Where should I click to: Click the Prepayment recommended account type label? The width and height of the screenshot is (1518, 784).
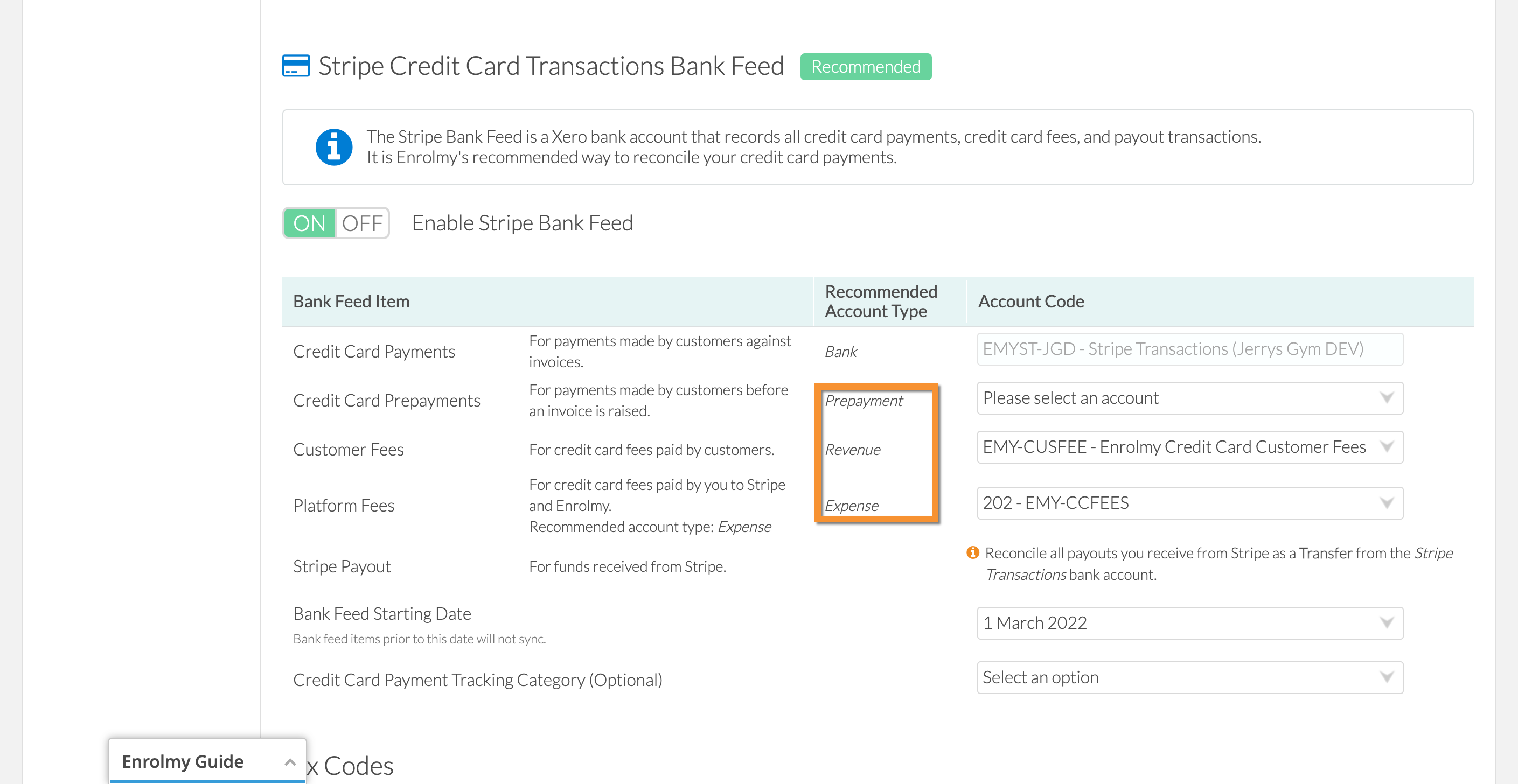[x=864, y=401]
